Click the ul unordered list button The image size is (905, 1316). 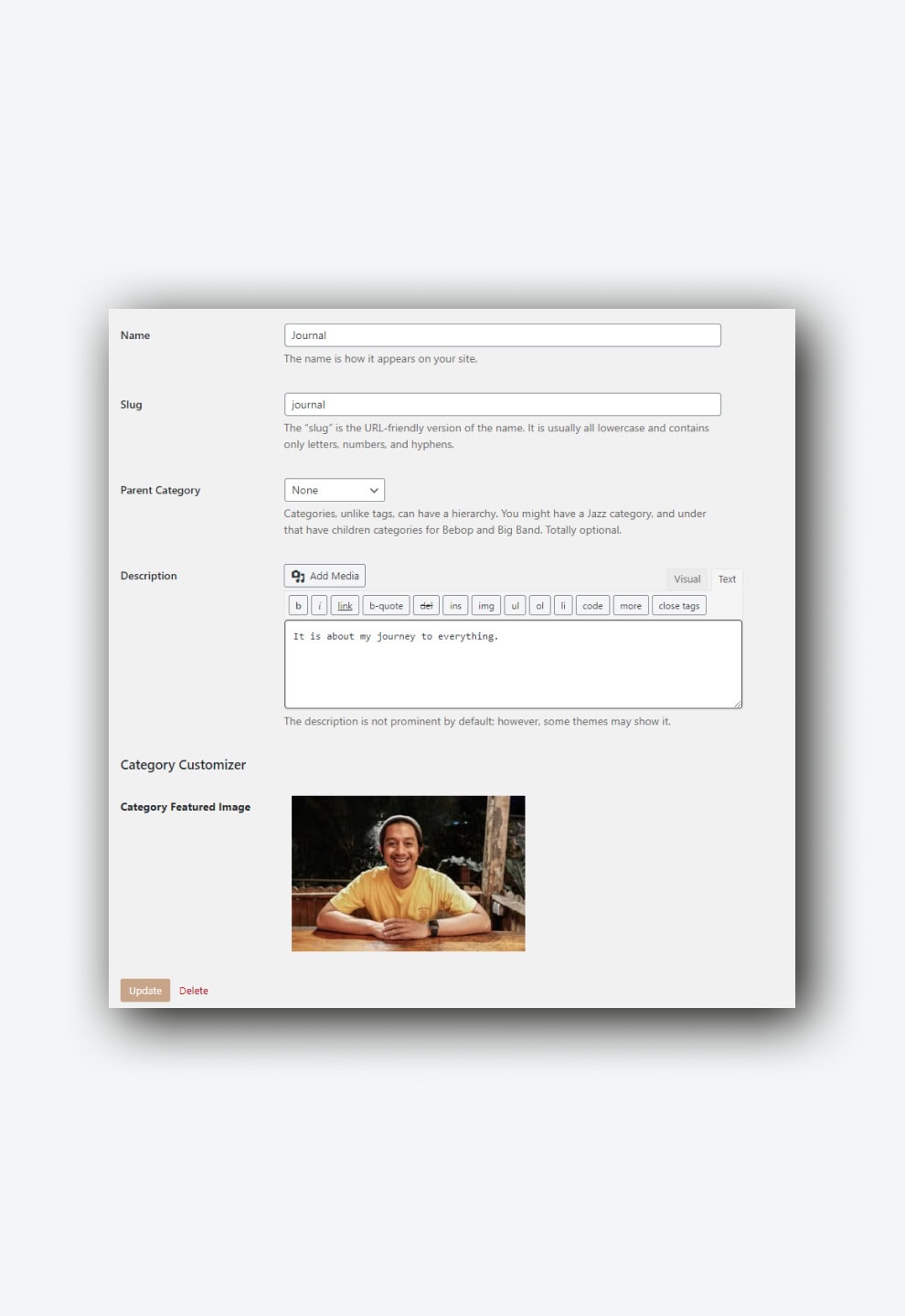(515, 606)
